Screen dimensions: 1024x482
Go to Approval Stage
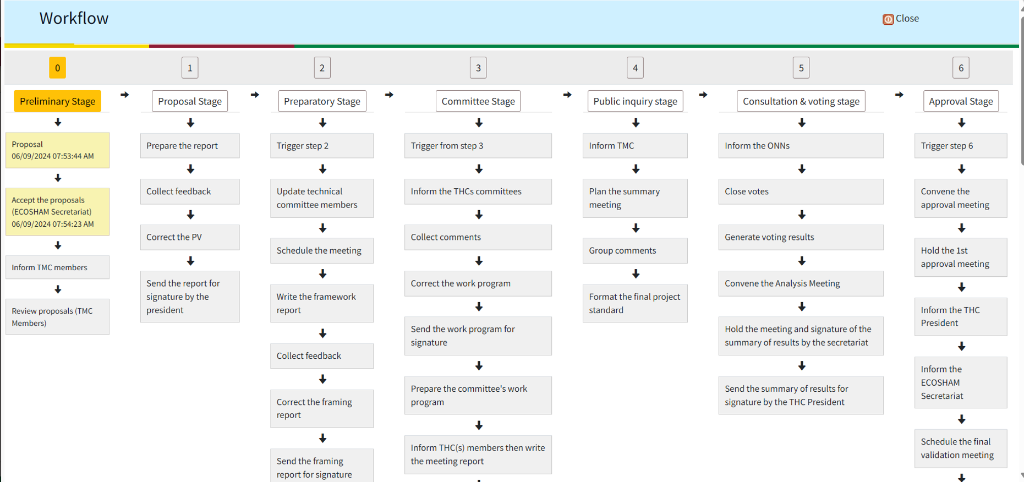pyautogui.click(x=961, y=101)
